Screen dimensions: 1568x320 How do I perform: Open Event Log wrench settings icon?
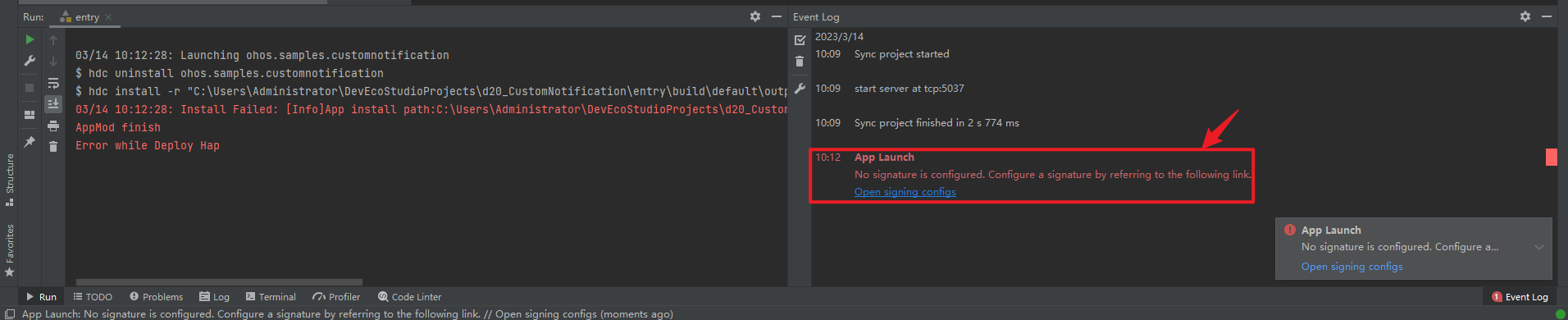click(x=800, y=88)
